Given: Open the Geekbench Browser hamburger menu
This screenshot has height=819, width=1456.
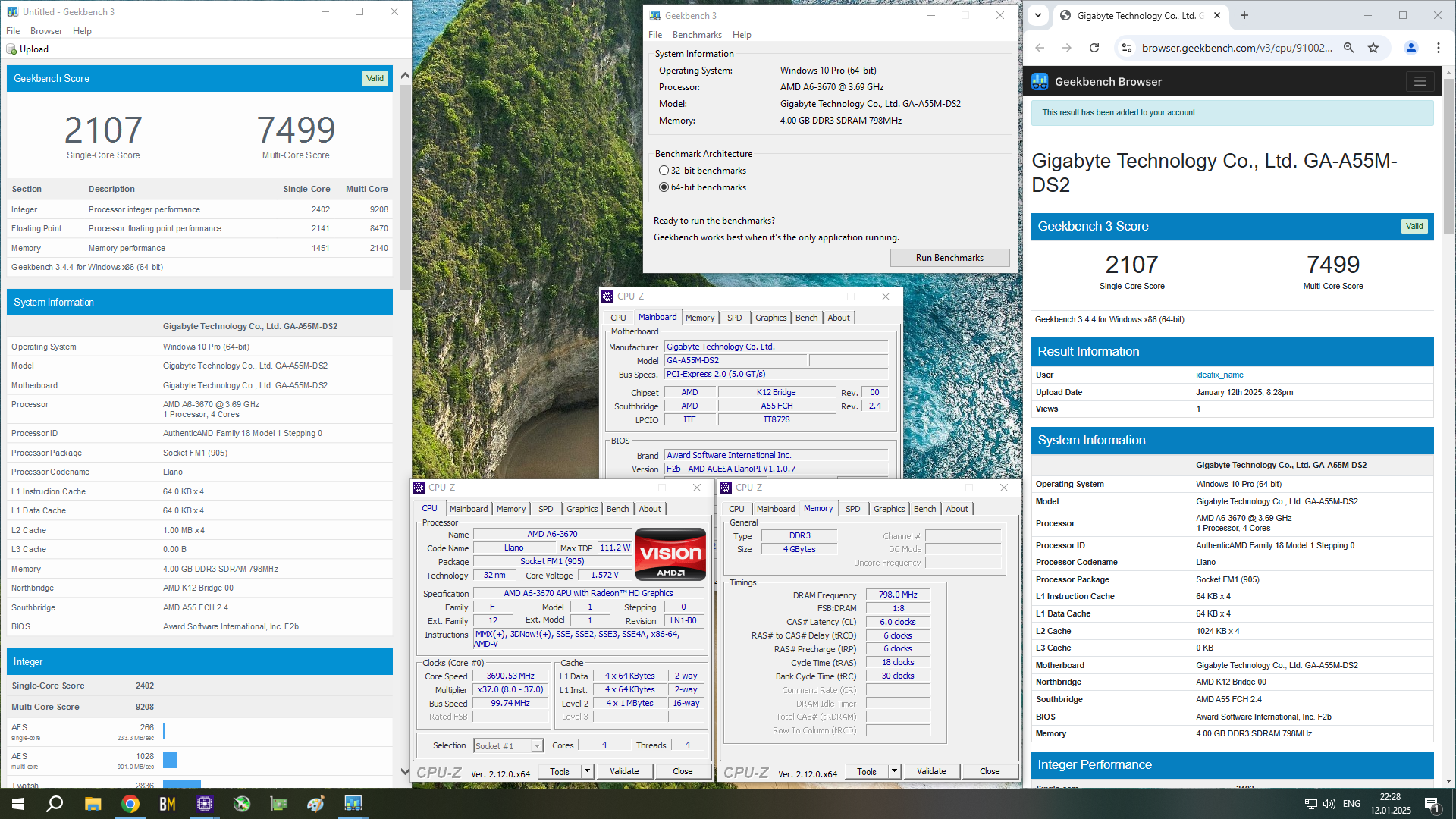Looking at the screenshot, I should click(1420, 81).
